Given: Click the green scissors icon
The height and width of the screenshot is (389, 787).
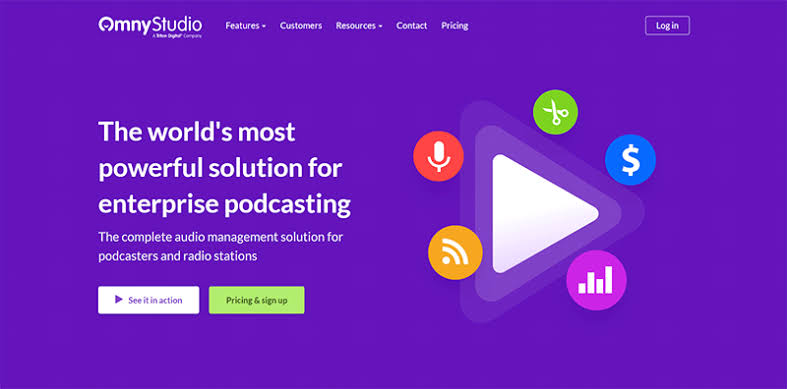Looking at the screenshot, I should click(x=555, y=112).
